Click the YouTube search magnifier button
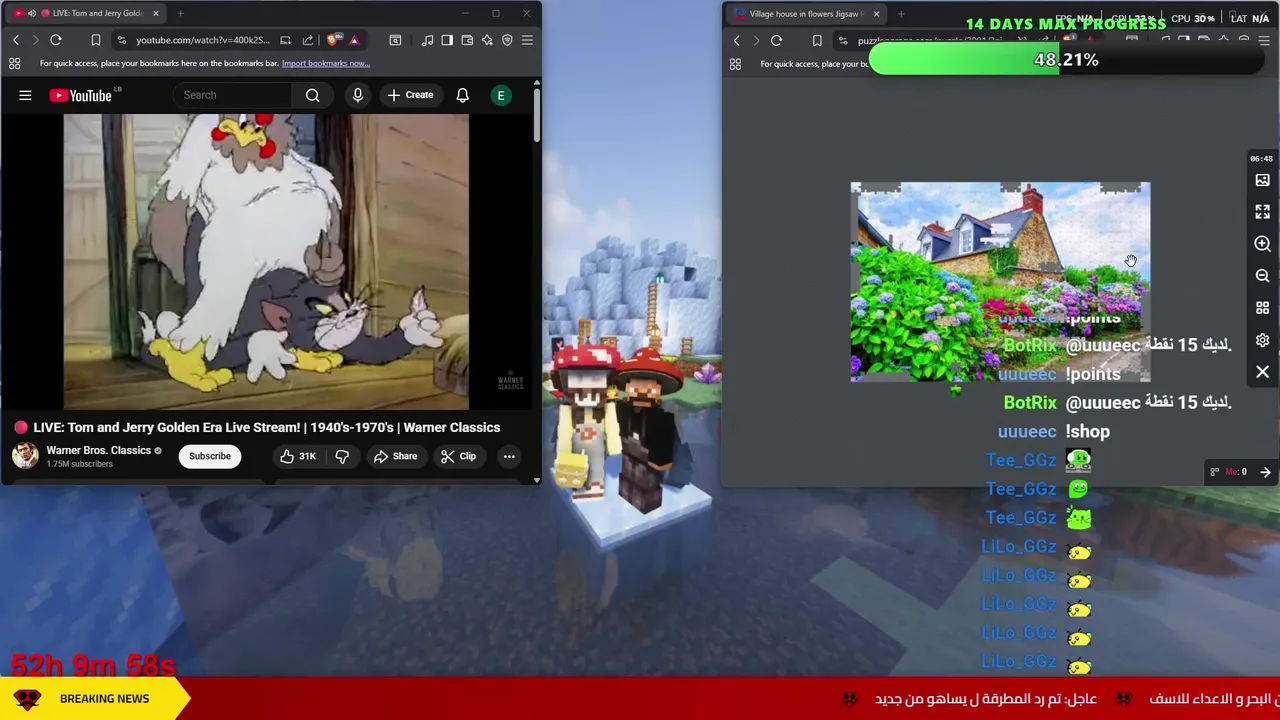The image size is (1280, 720). click(x=313, y=95)
